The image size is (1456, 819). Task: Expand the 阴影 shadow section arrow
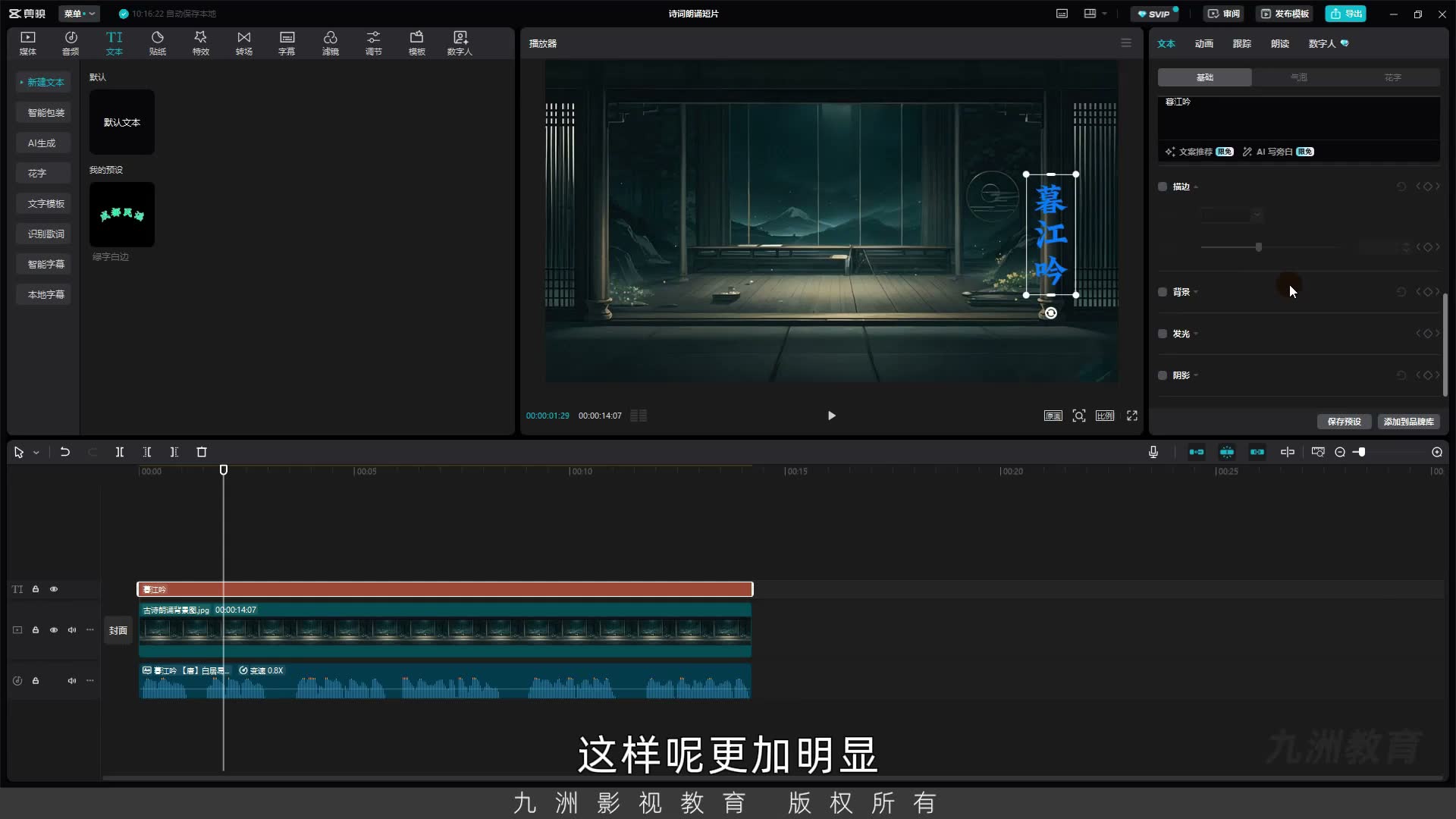1196,376
